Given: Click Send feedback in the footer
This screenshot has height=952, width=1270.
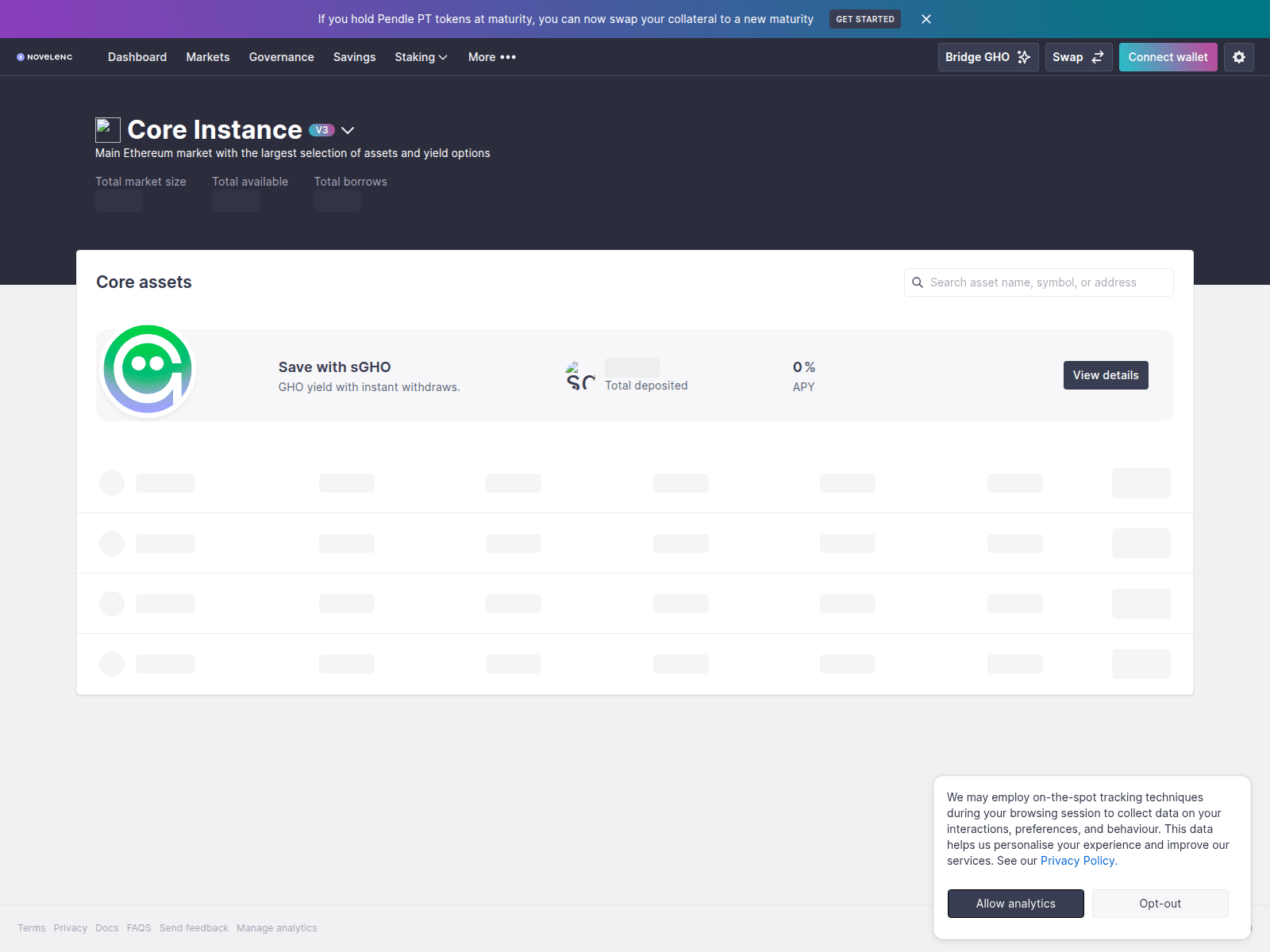Looking at the screenshot, I should pos(194,928).
